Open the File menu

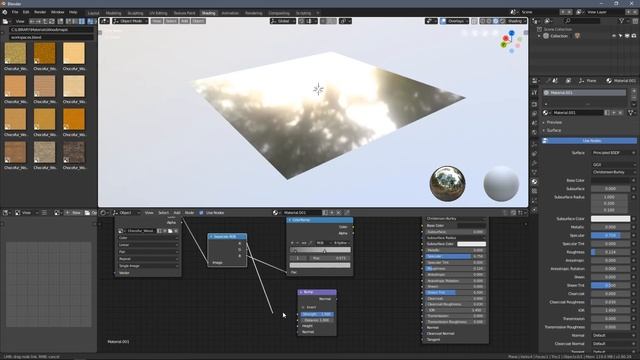tap(15, 12)
